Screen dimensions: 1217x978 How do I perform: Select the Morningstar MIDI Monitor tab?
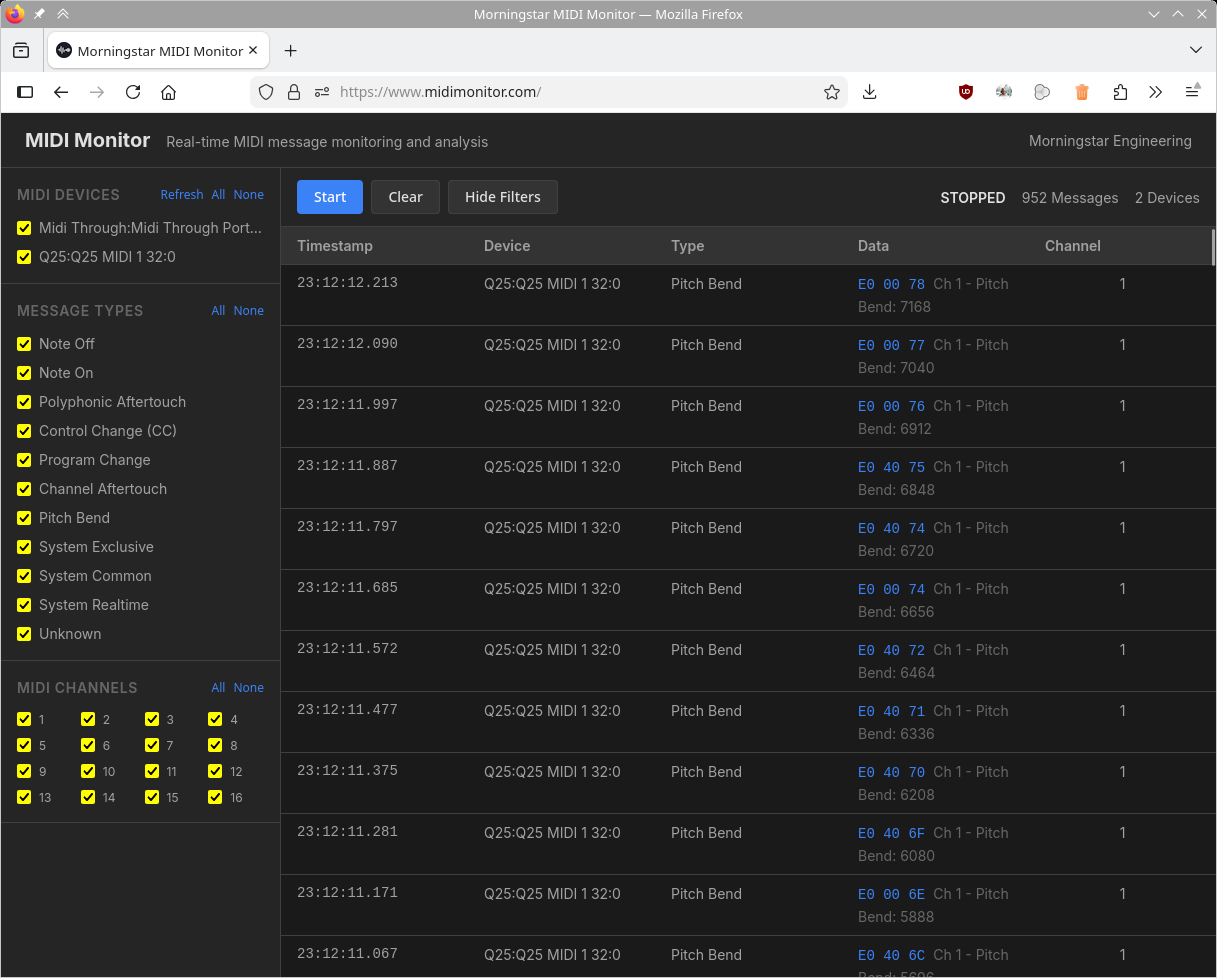click(x=158, y=51)
